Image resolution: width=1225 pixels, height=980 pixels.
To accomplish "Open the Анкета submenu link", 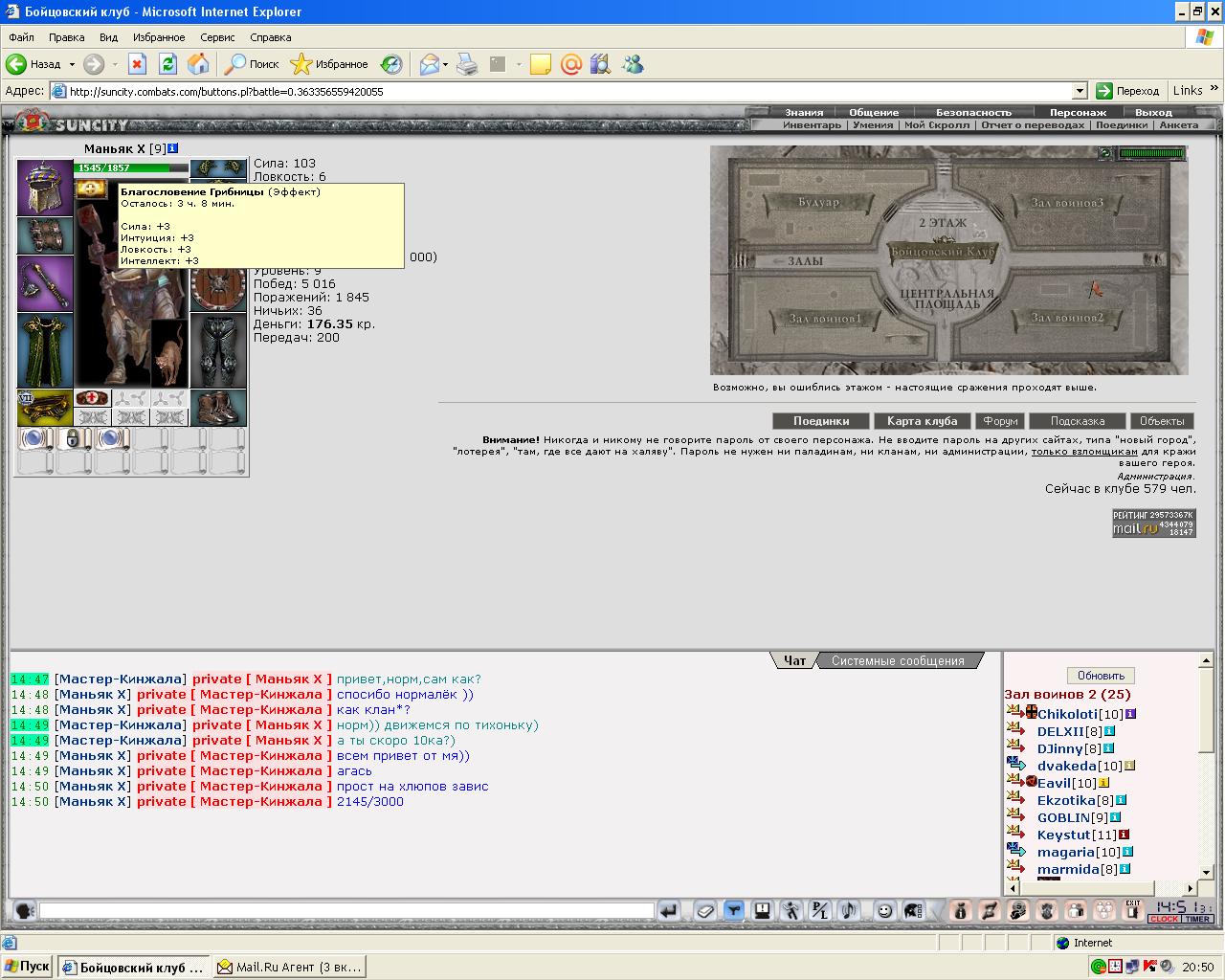I will tap(1178, 124).
